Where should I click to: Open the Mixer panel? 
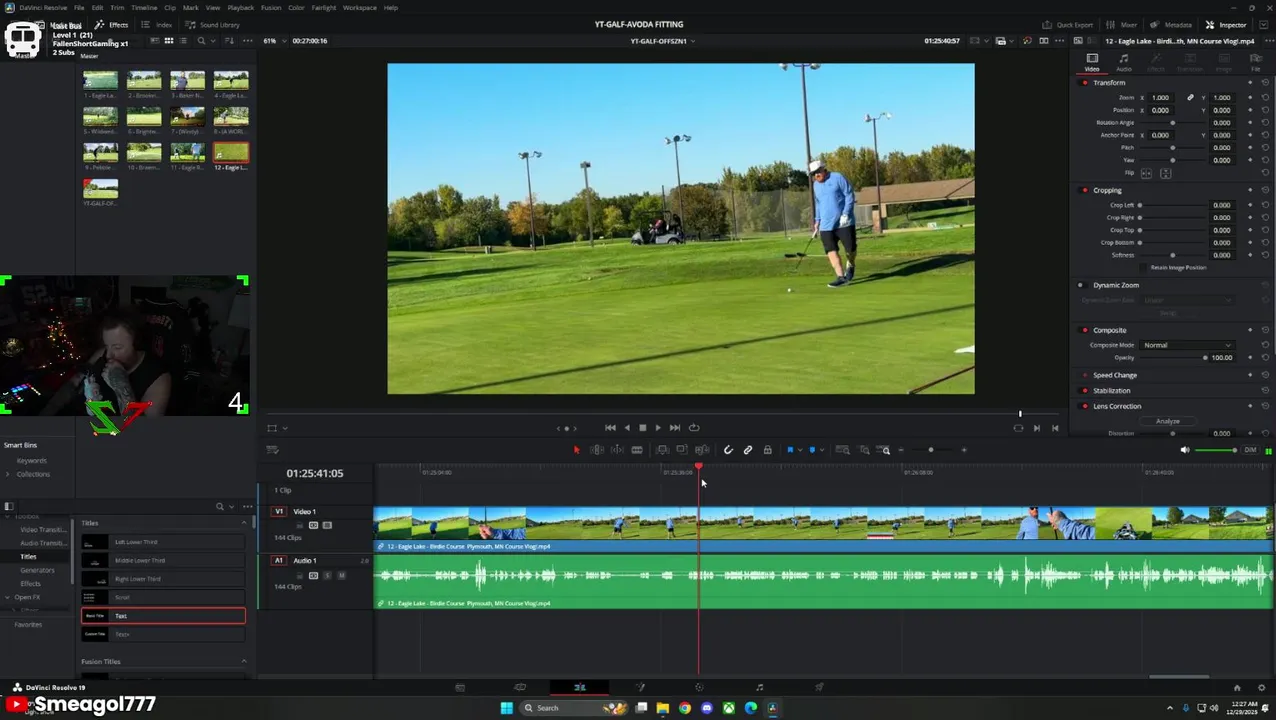[1122, 25]
